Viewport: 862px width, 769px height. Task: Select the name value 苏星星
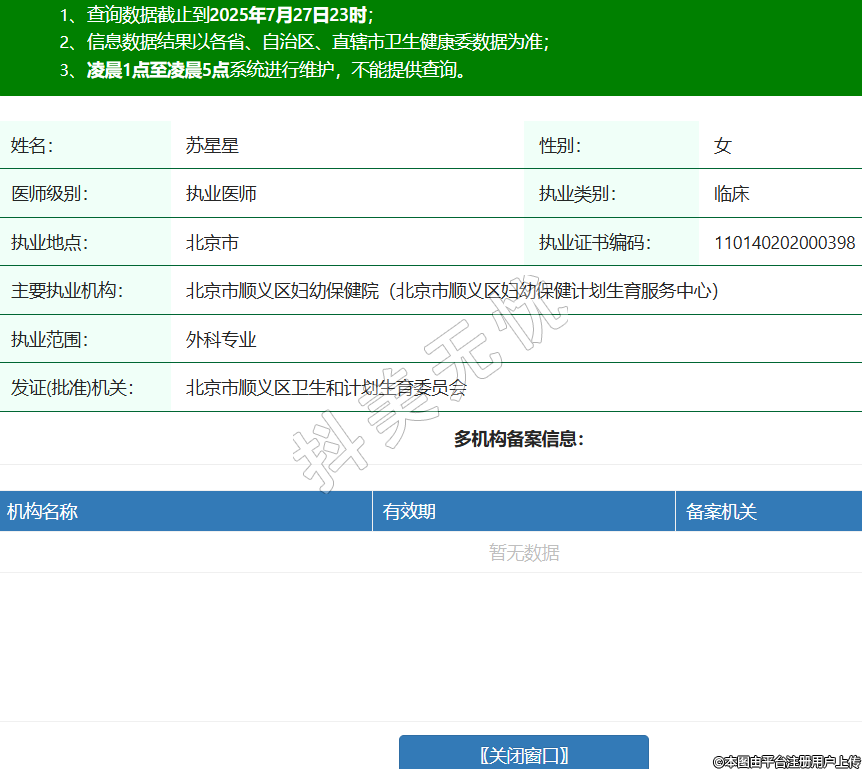212,146
